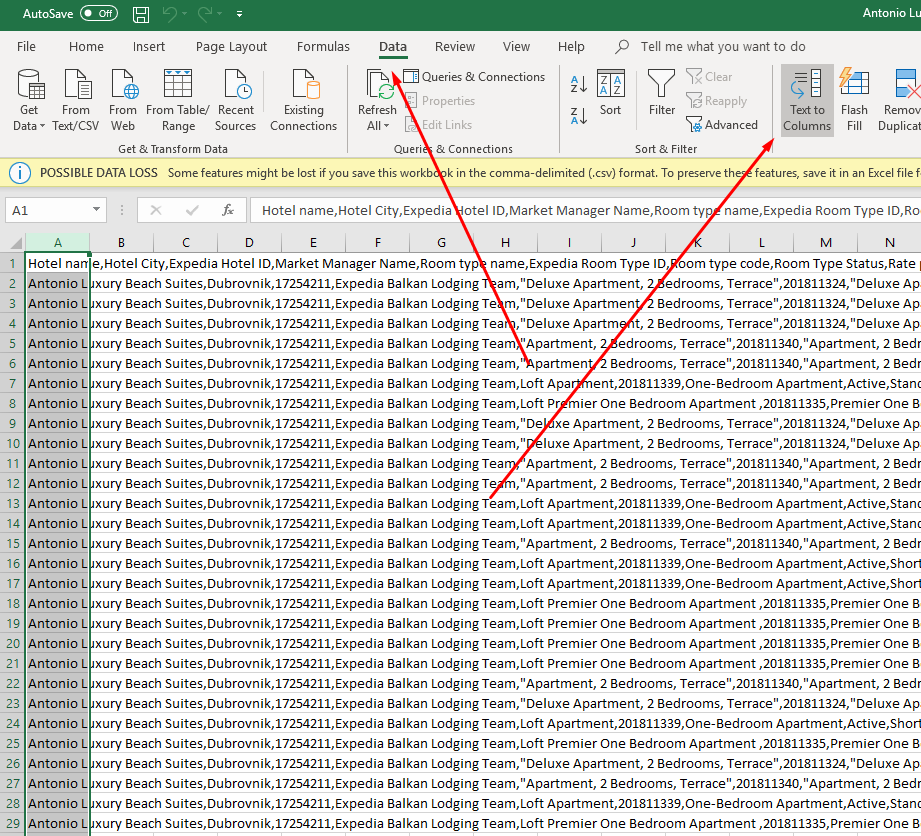Click cell A1 starting with Hotel name
921x836 pixels.
[x=58, y=264]
